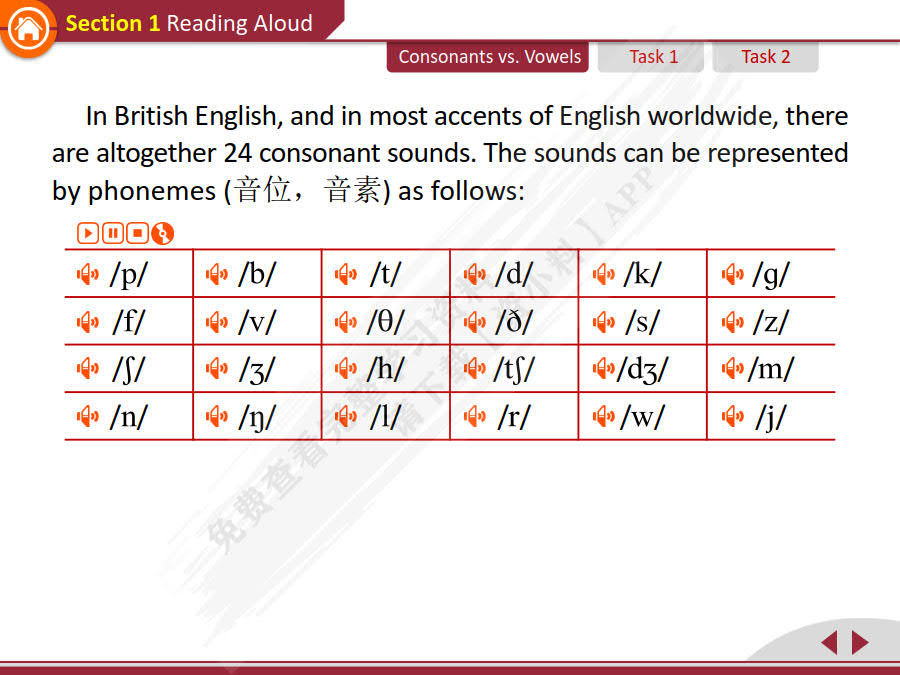Play the /z/ sound speaker icon
Viewport: 900px width, 675px height.
733,322
